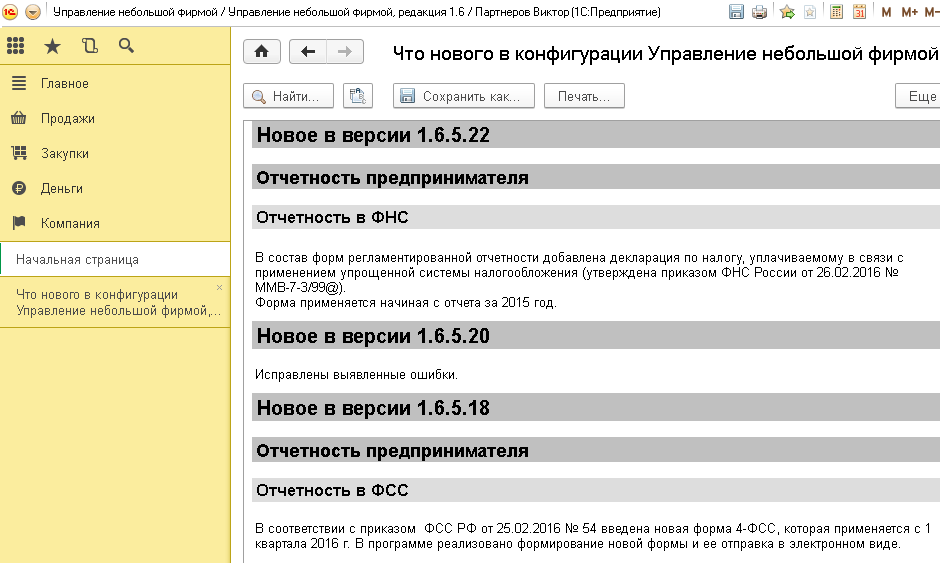Expand the Еще menu button

click(x=920, y=96)
